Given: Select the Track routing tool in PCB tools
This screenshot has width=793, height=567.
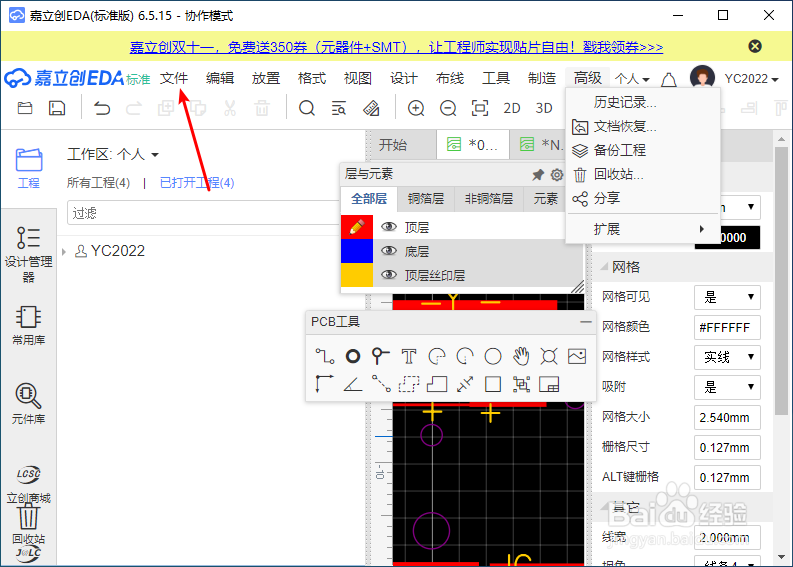Looking at the screenshot, I should pos(325,357).
